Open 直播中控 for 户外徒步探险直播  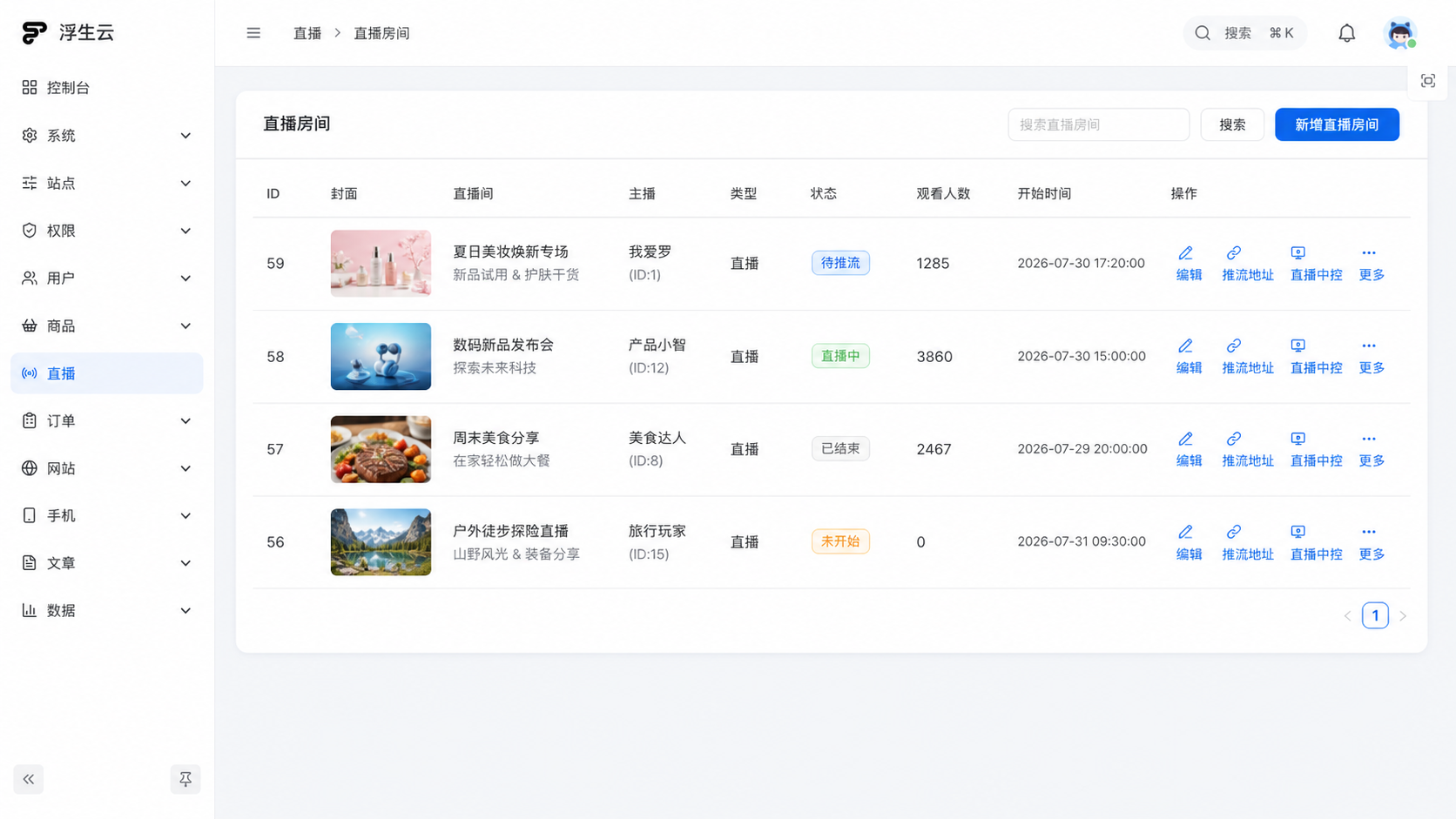click(1316, 543)
